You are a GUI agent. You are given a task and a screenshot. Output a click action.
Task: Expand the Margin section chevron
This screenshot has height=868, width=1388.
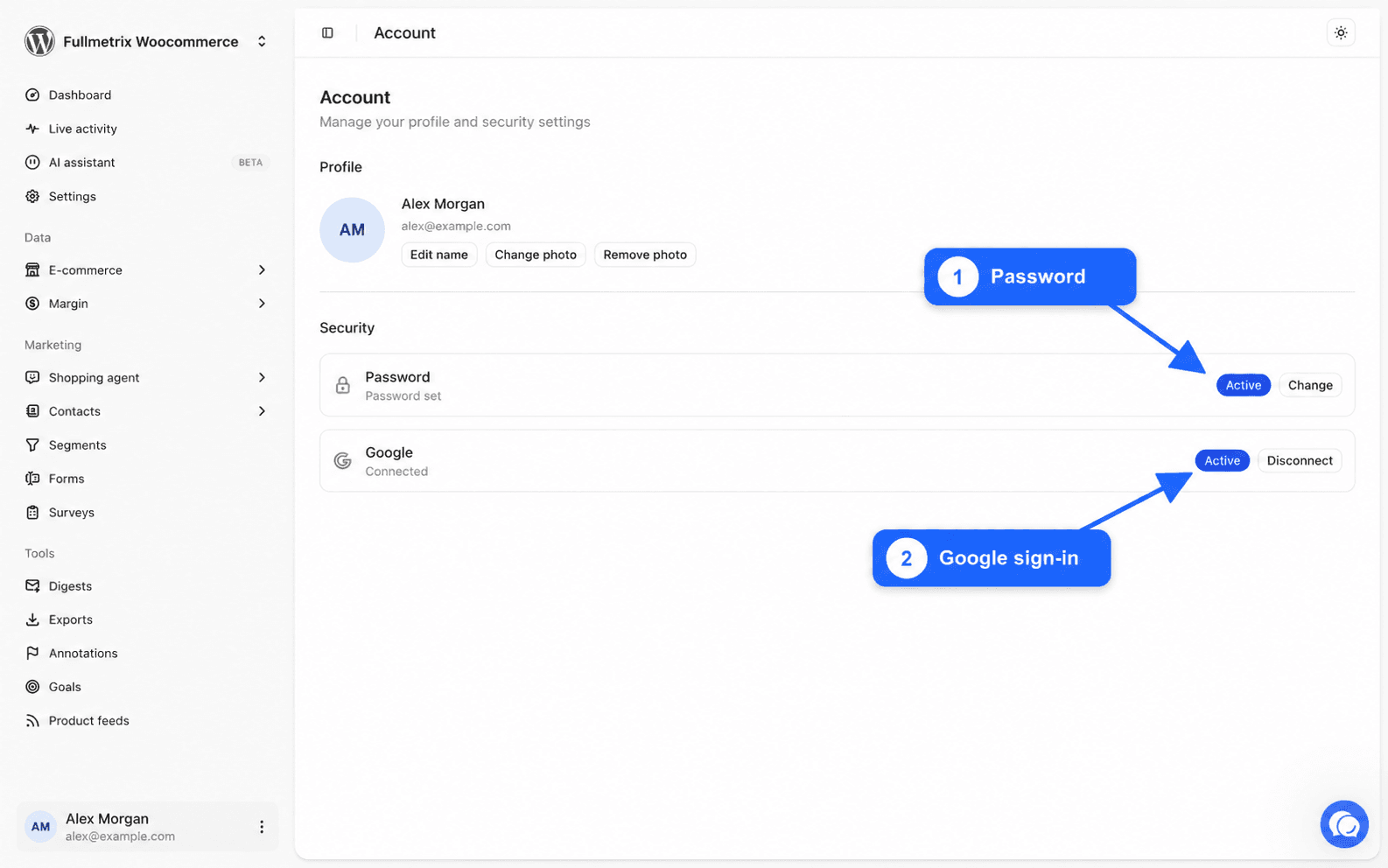point(262,304)
